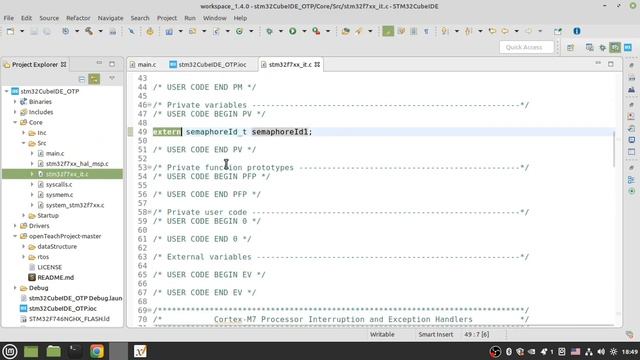Screen dimensions: 640x360
Task: Click the network tray icon
Action: click(x=589, y=351)
